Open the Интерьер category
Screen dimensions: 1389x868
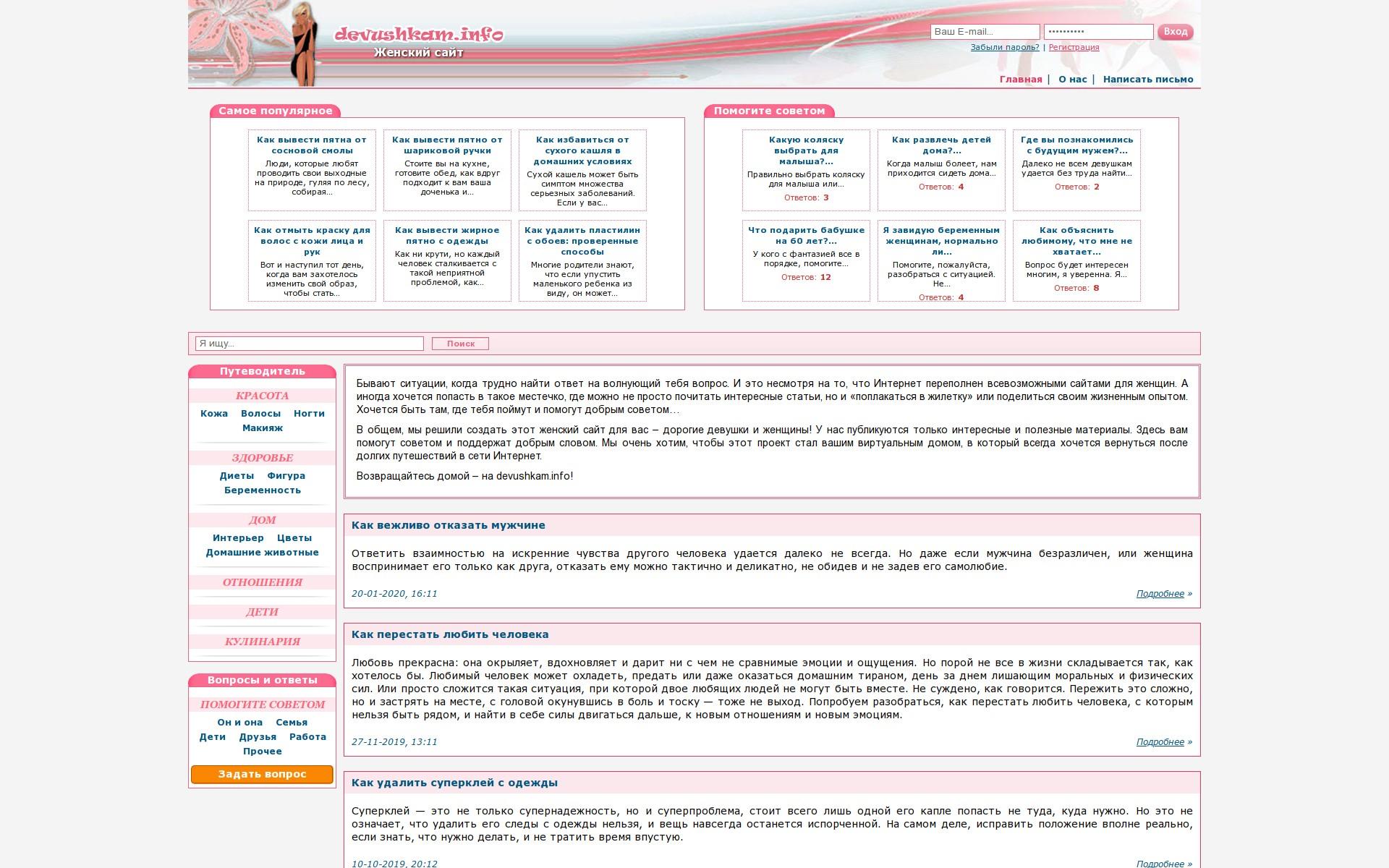click(x=238, y=538)
